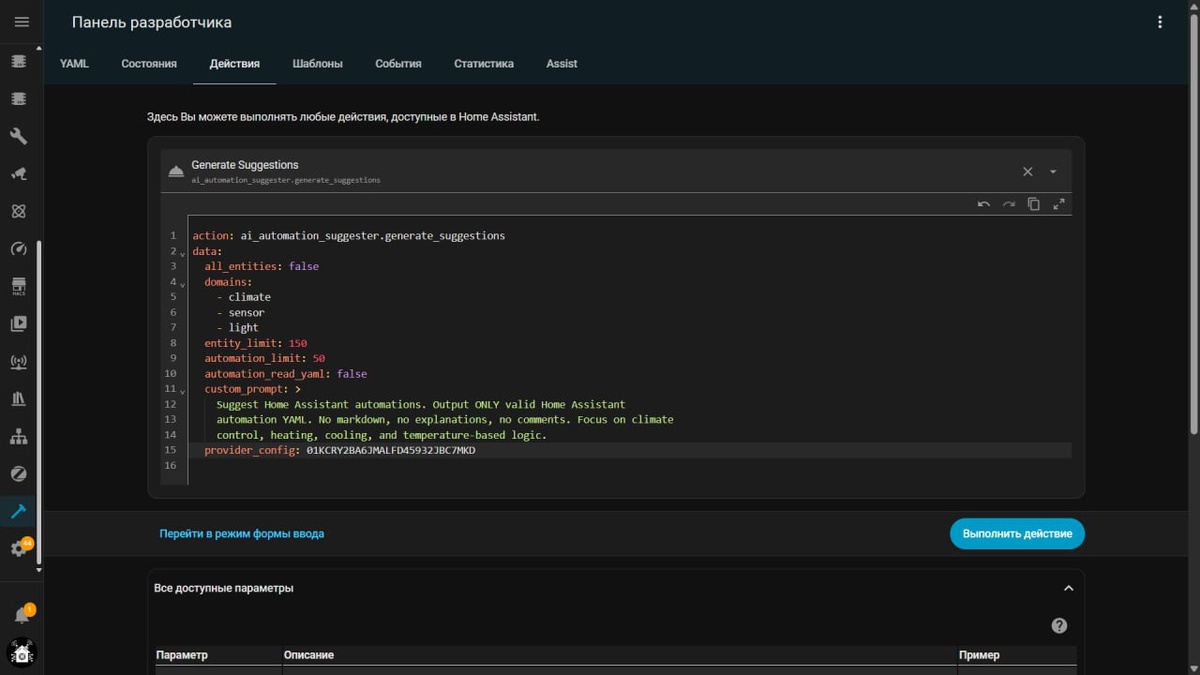Image resolution: width=1200 pixels, height=675 pixels.
Task: Clear the selected Generate Suggestions action
Action: tap(1028, 171)
